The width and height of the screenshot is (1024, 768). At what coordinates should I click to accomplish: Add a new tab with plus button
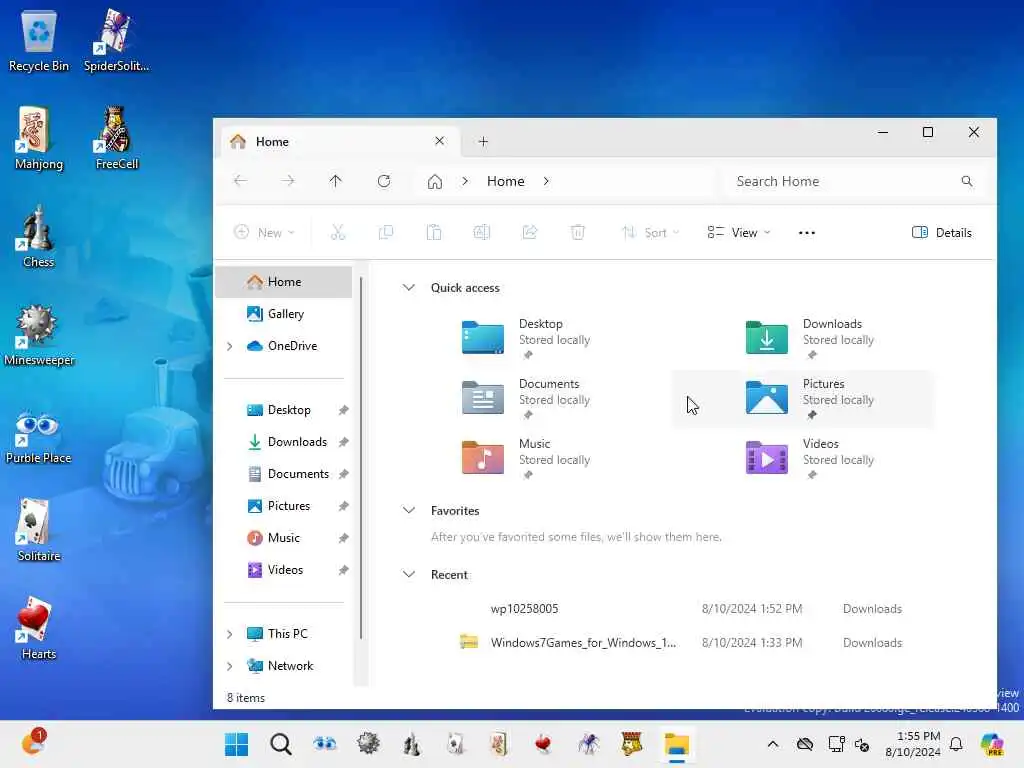483,142
